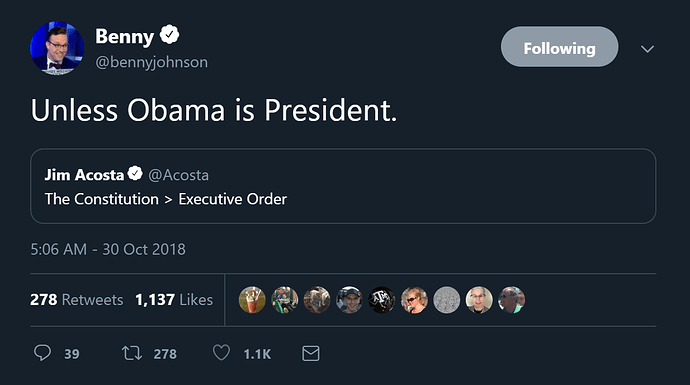The width and height of the screenshot is (690, 385).
Task: Click the reply speech bubble icon
Action: tap(43, 353)
